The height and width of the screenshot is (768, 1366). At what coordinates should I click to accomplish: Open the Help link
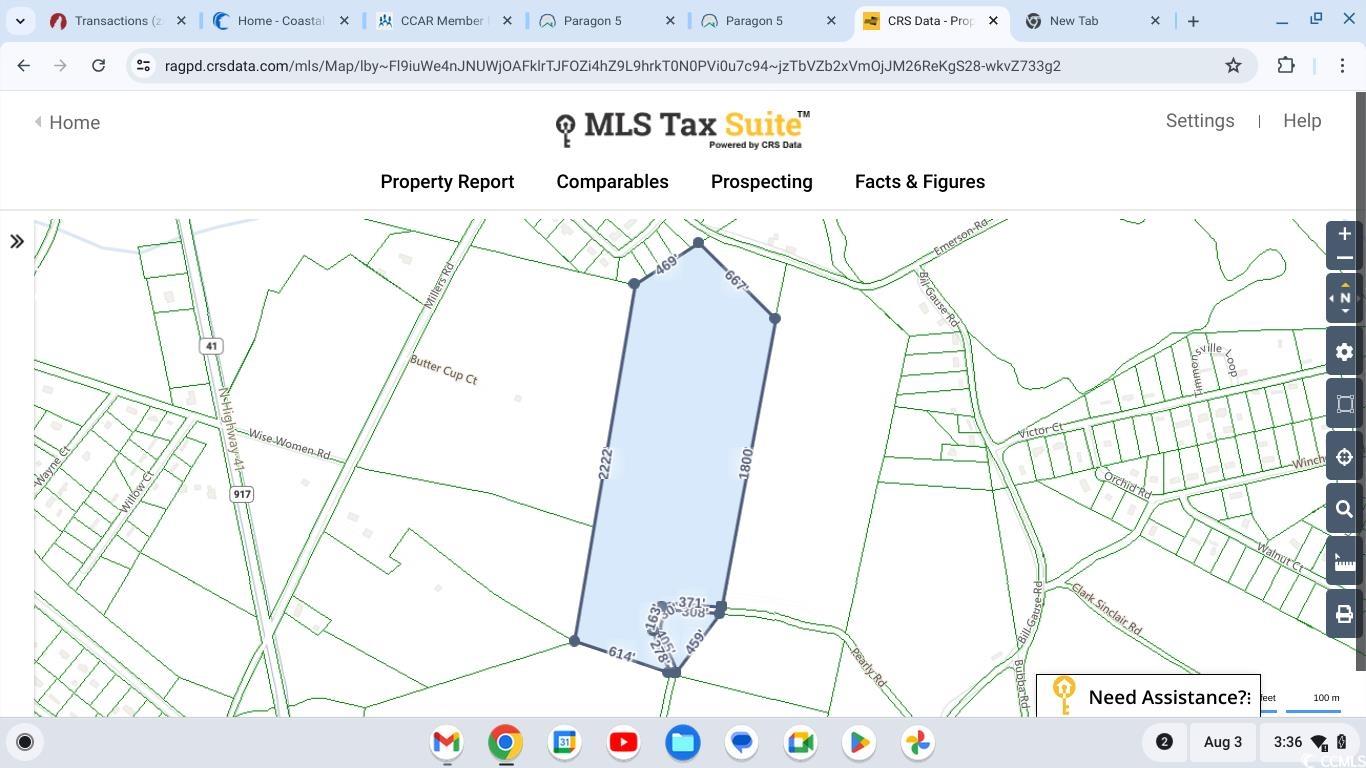point(1301,121)
